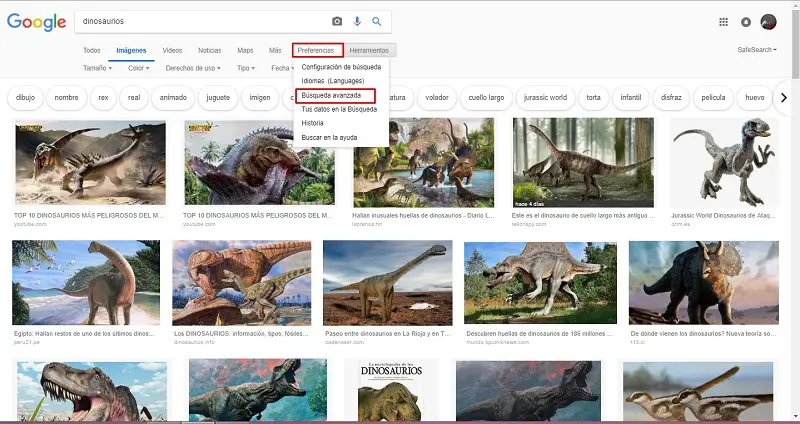This screenshot has width=800, height=424.
Task: Click the camera search-by-image icon
Action: [337, 21]
